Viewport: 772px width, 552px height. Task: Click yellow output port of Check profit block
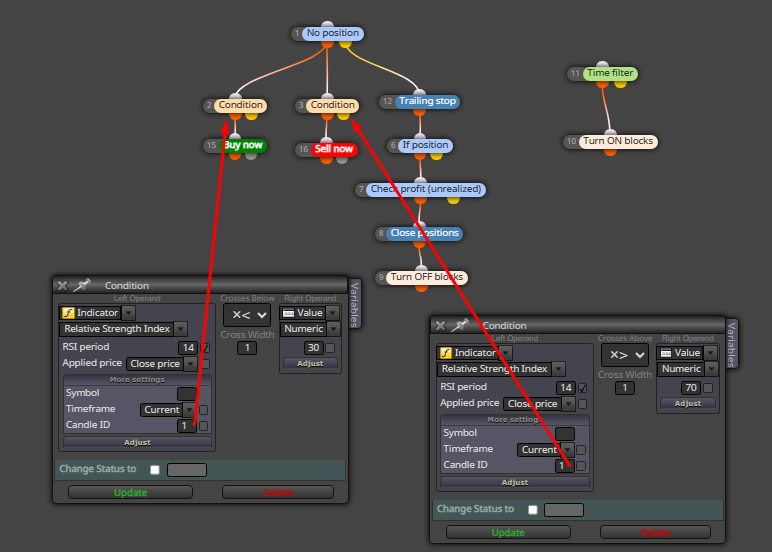tap(453, 200)
